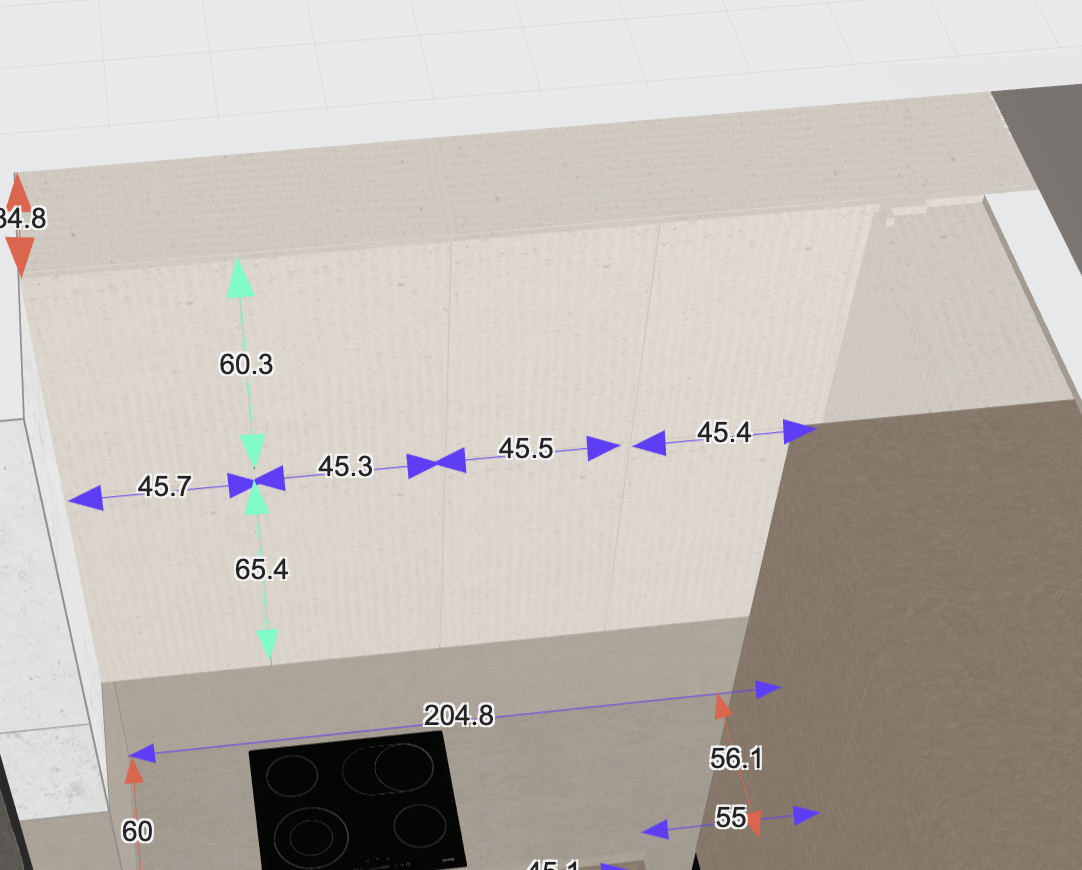Select the 204.8 countertop length label
The image size is (1082, 870).
coord(458,715)
